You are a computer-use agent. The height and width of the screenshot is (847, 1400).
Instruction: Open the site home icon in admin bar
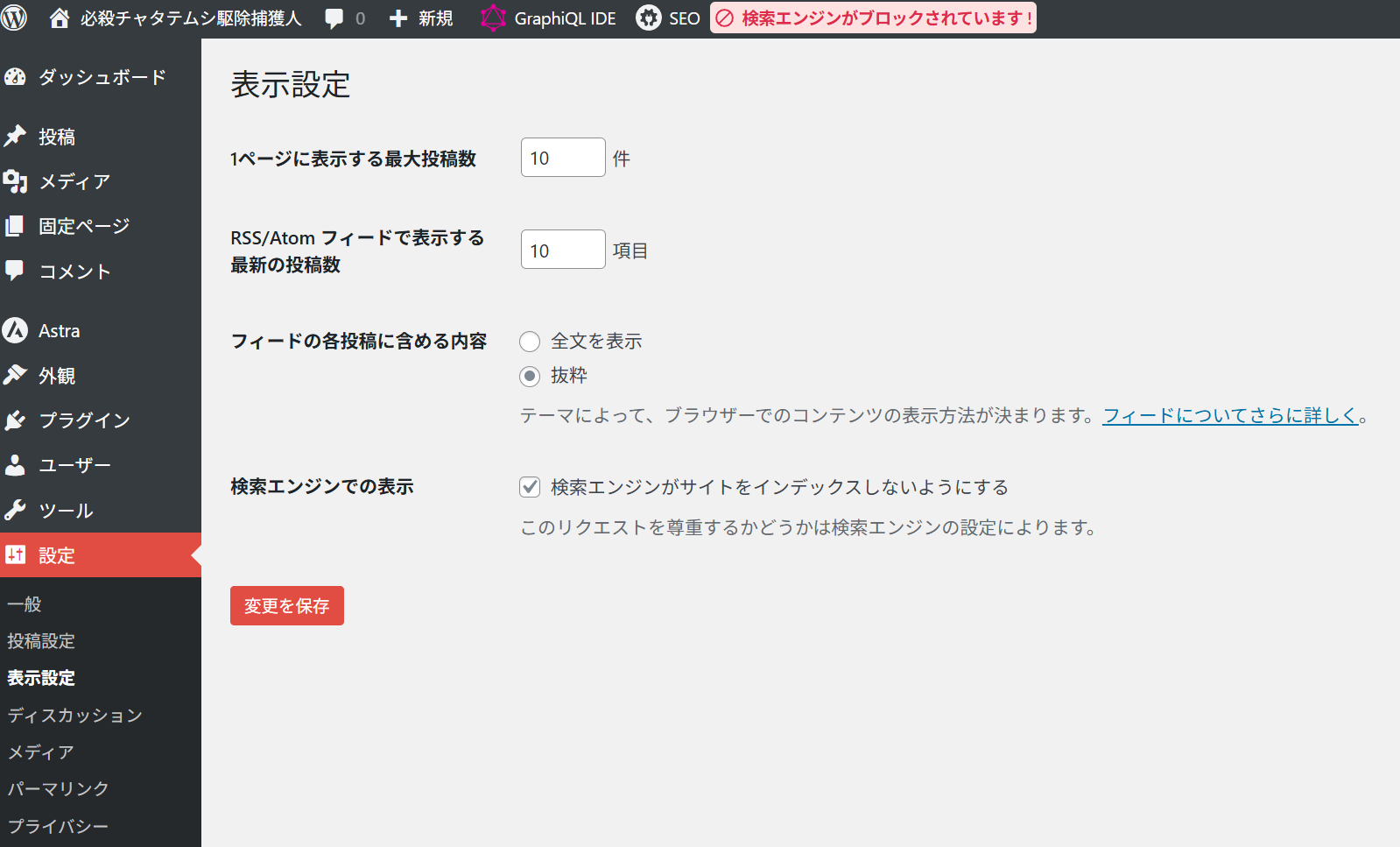[59, 18]
